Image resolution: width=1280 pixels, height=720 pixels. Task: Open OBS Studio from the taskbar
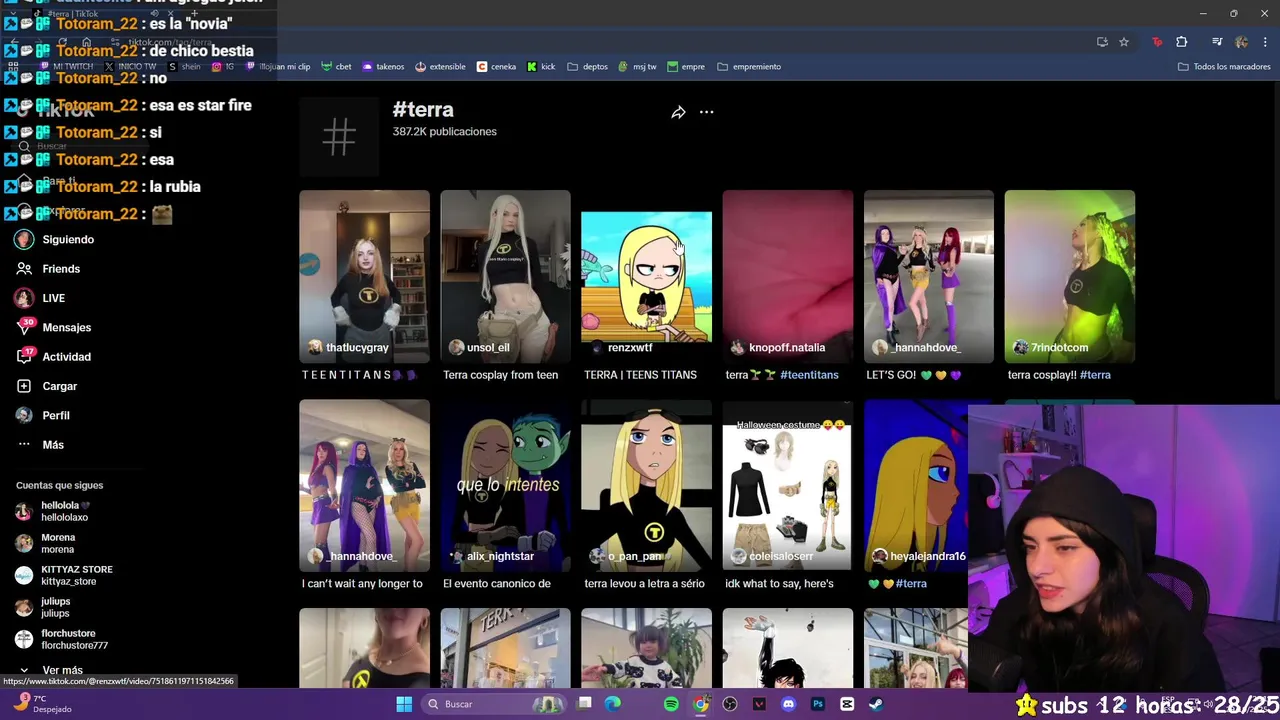(730, 704)
